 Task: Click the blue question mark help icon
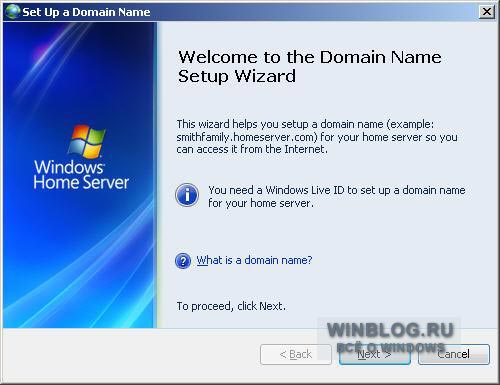pos(183,261)
